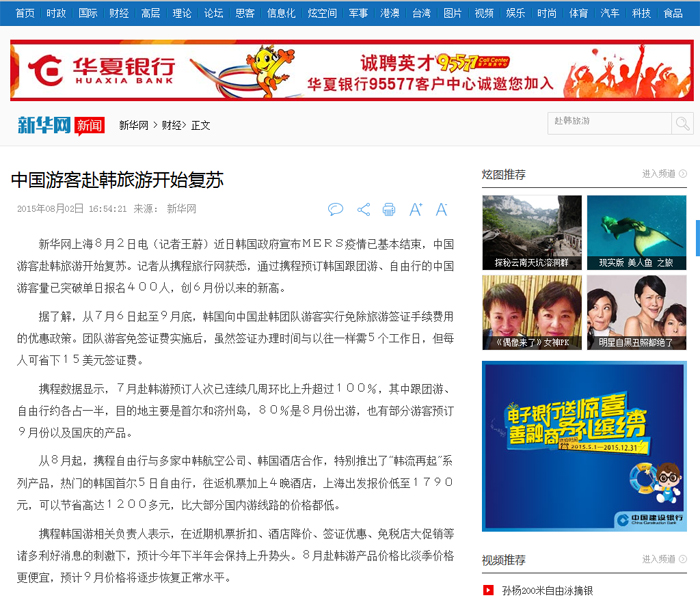This screenshot has height=600, width=700.
Task: Open the 探秘云南天坑溶洞群 thumbnail
Action: pyautogui.click(x=532, y=232)
